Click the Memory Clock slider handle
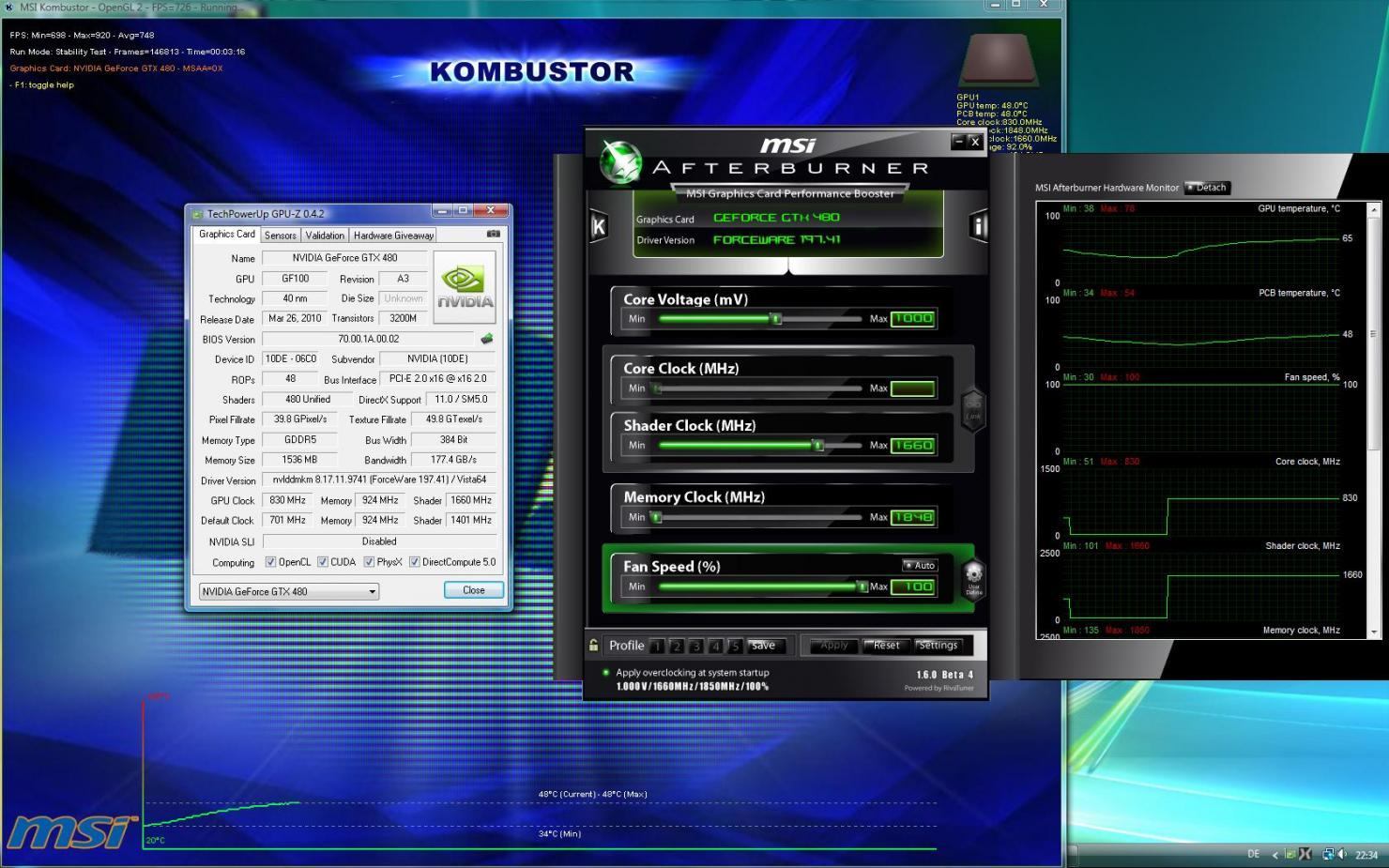The height and width of the screenshot is (868, 1389). [x=656, y=517]
